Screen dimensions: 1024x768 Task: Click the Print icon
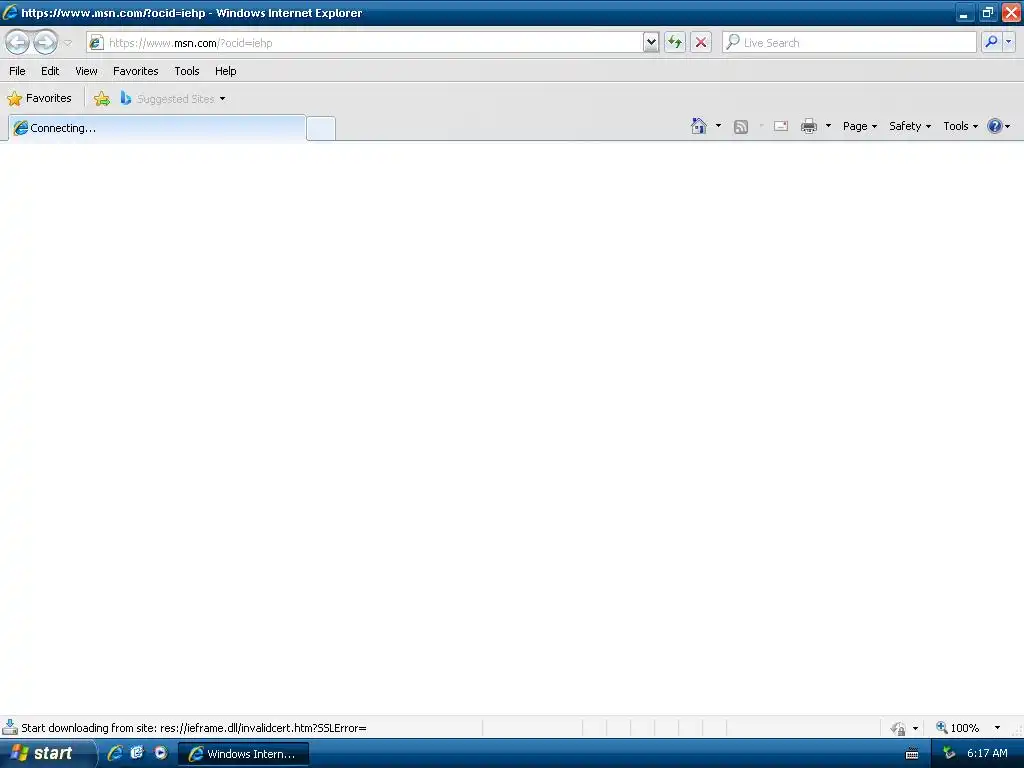[x=809, y=126]
